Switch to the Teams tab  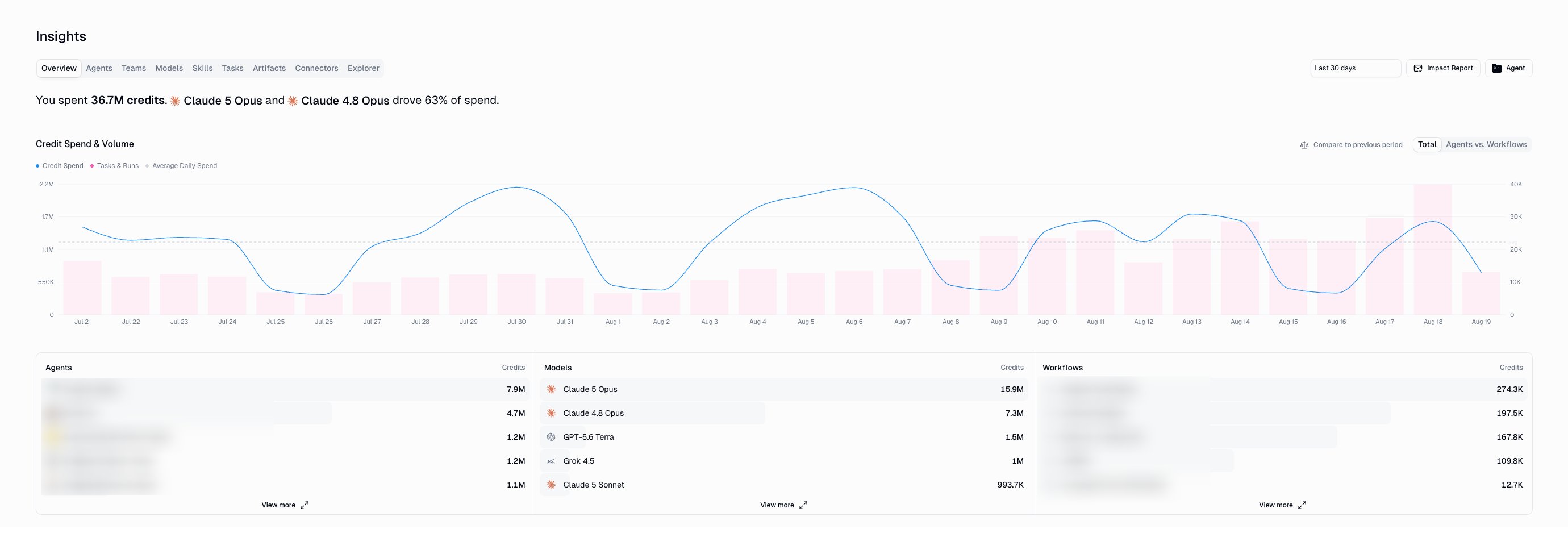click(x=134, y=68)
